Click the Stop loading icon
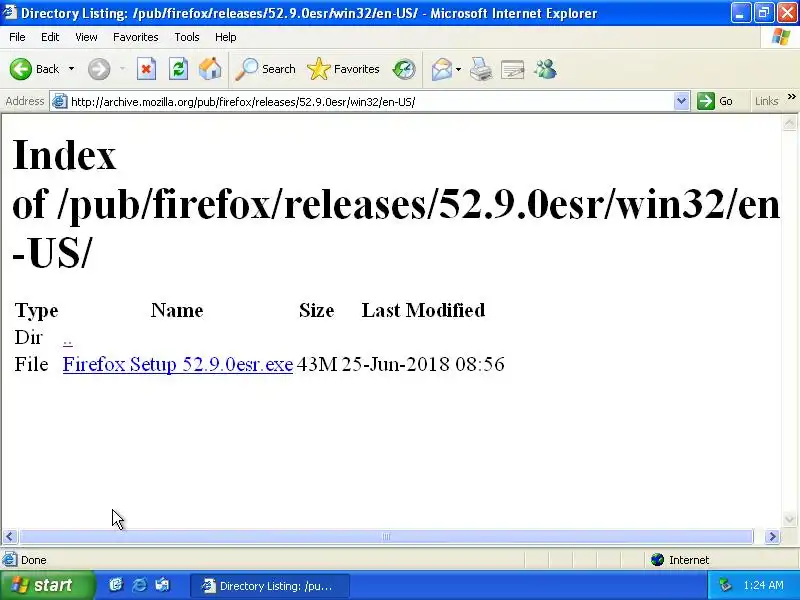800x600 pixels. click(146, 69)
